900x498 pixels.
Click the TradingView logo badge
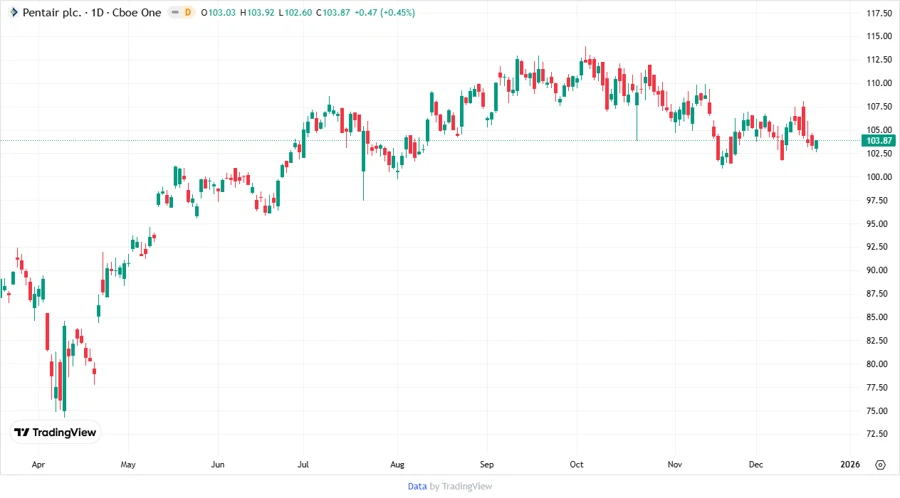(x=55, y=432)
